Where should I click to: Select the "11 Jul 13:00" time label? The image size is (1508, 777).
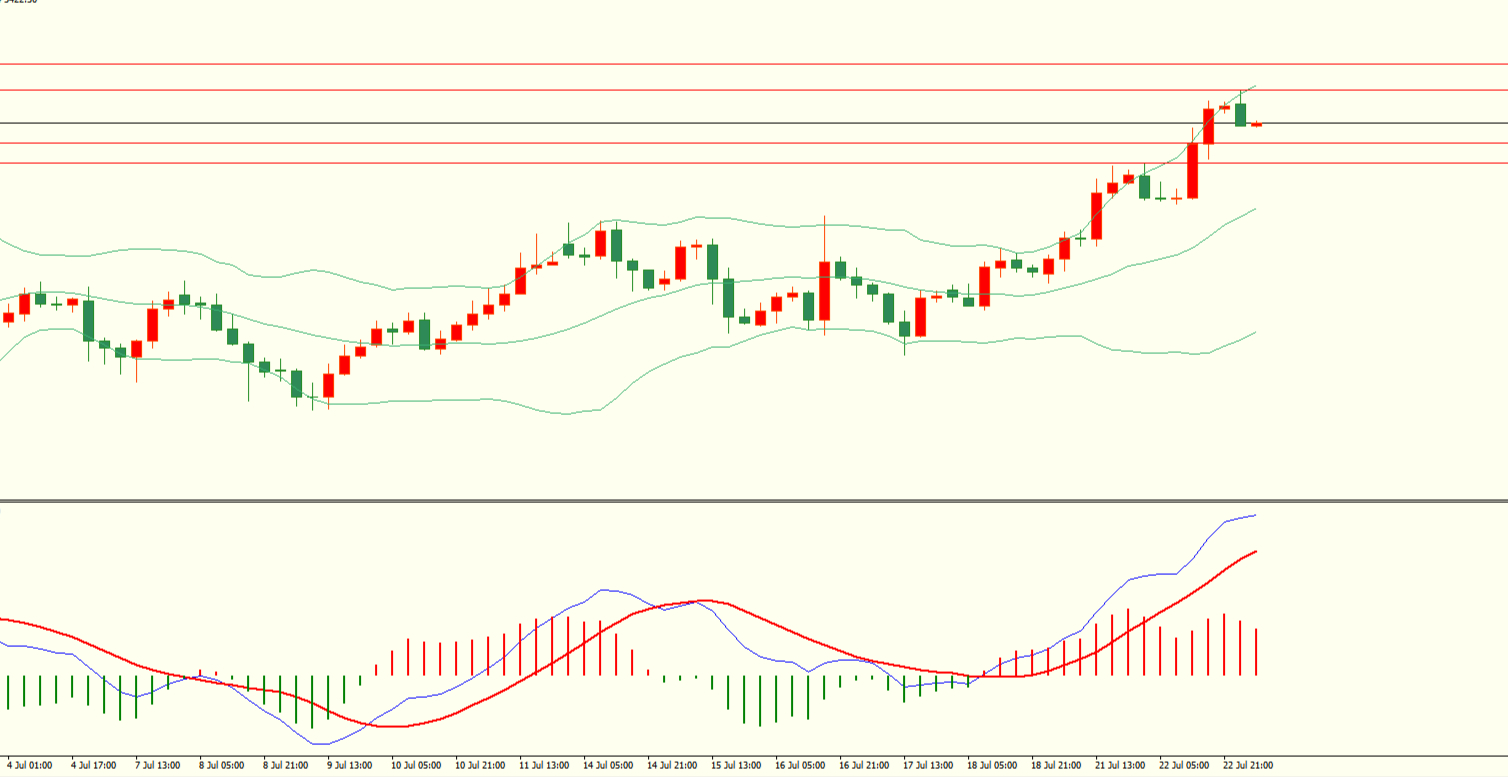tap(544, 766)
